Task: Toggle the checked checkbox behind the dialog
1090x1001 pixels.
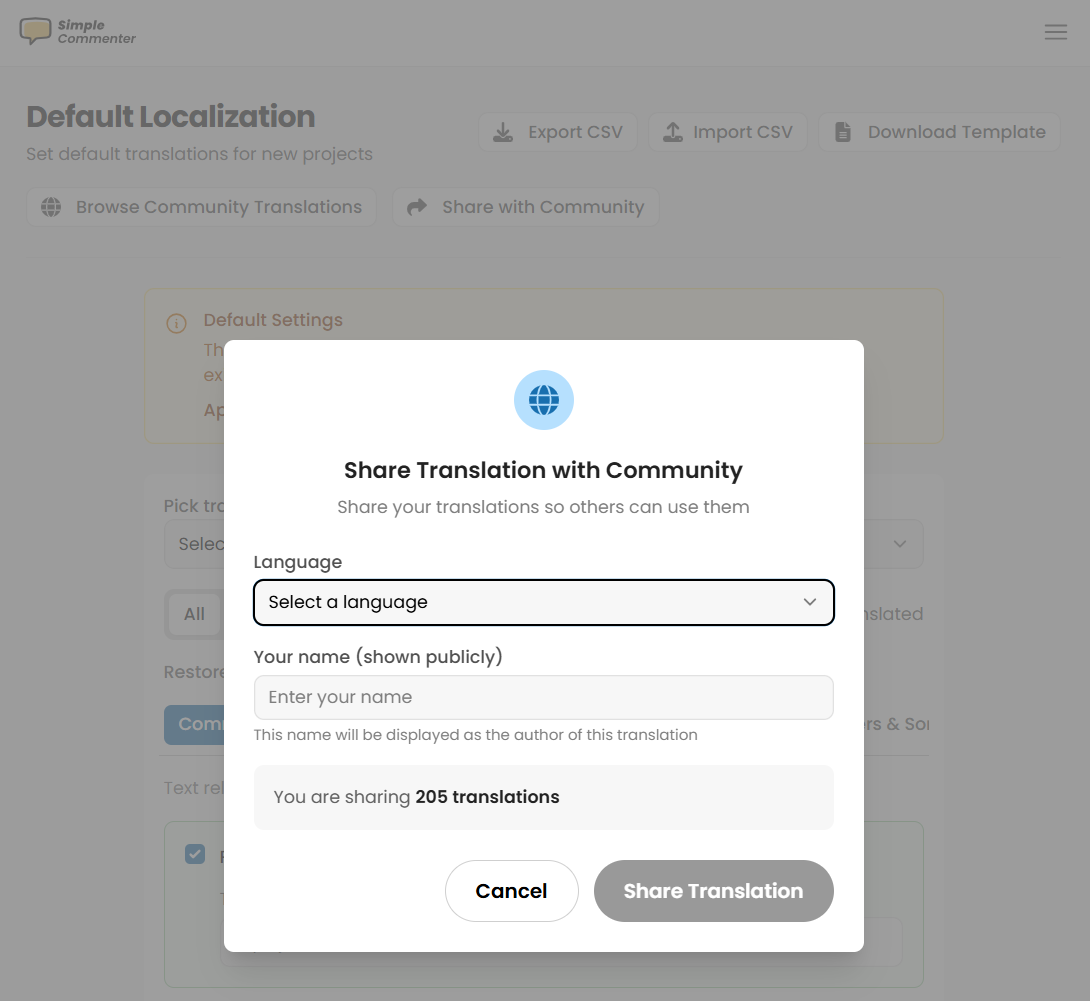Action: [x=195, y=854]
